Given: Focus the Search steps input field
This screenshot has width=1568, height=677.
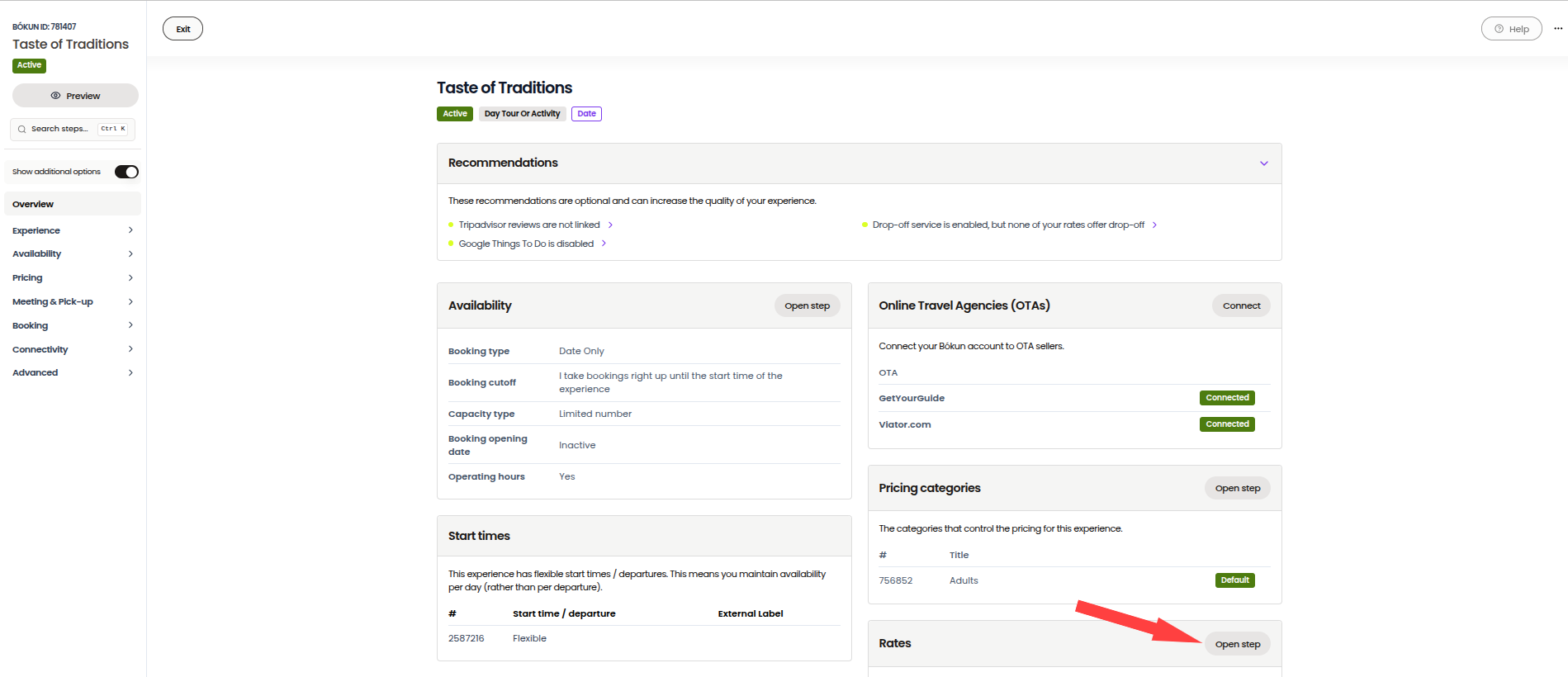Looking at the screenshot, I should point(73,129).
